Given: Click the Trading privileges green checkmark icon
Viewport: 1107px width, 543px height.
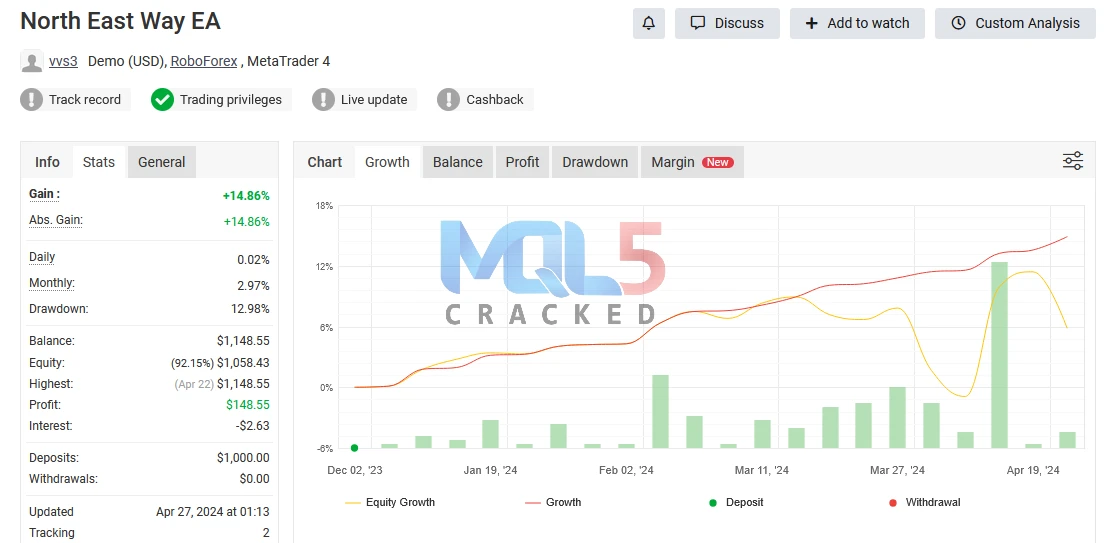Looking at the screenshot, I should click(162, 99).
